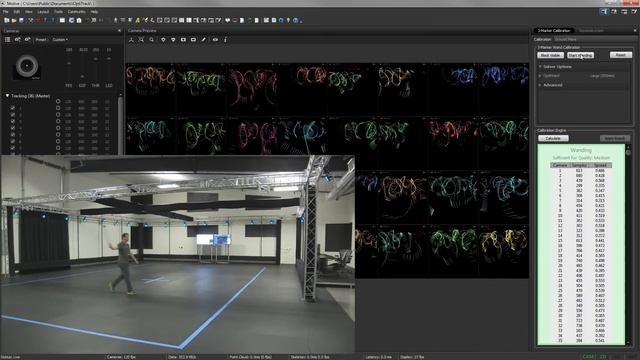Click the Calculate button
This screenshot has width=640, height=360.
[x=553, y=138]
